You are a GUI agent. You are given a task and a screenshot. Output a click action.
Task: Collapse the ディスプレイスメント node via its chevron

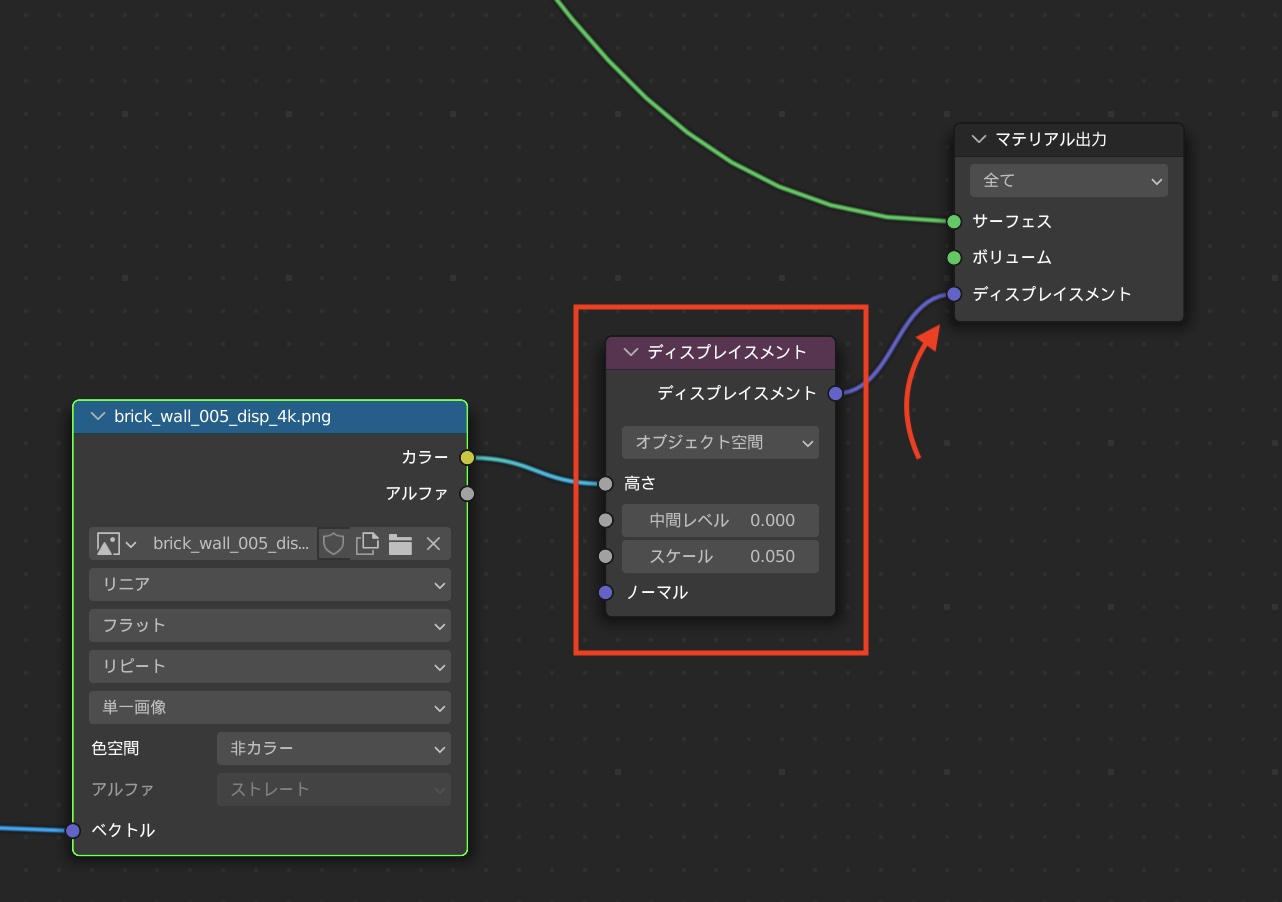(x=630, y=352)
